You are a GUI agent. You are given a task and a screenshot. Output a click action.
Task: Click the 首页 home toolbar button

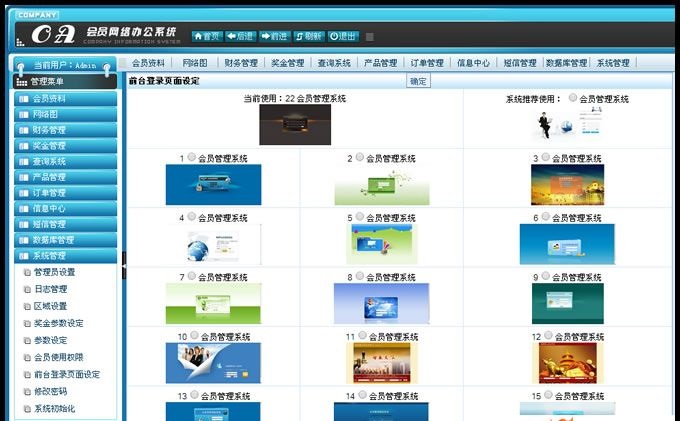coord(207,36)
